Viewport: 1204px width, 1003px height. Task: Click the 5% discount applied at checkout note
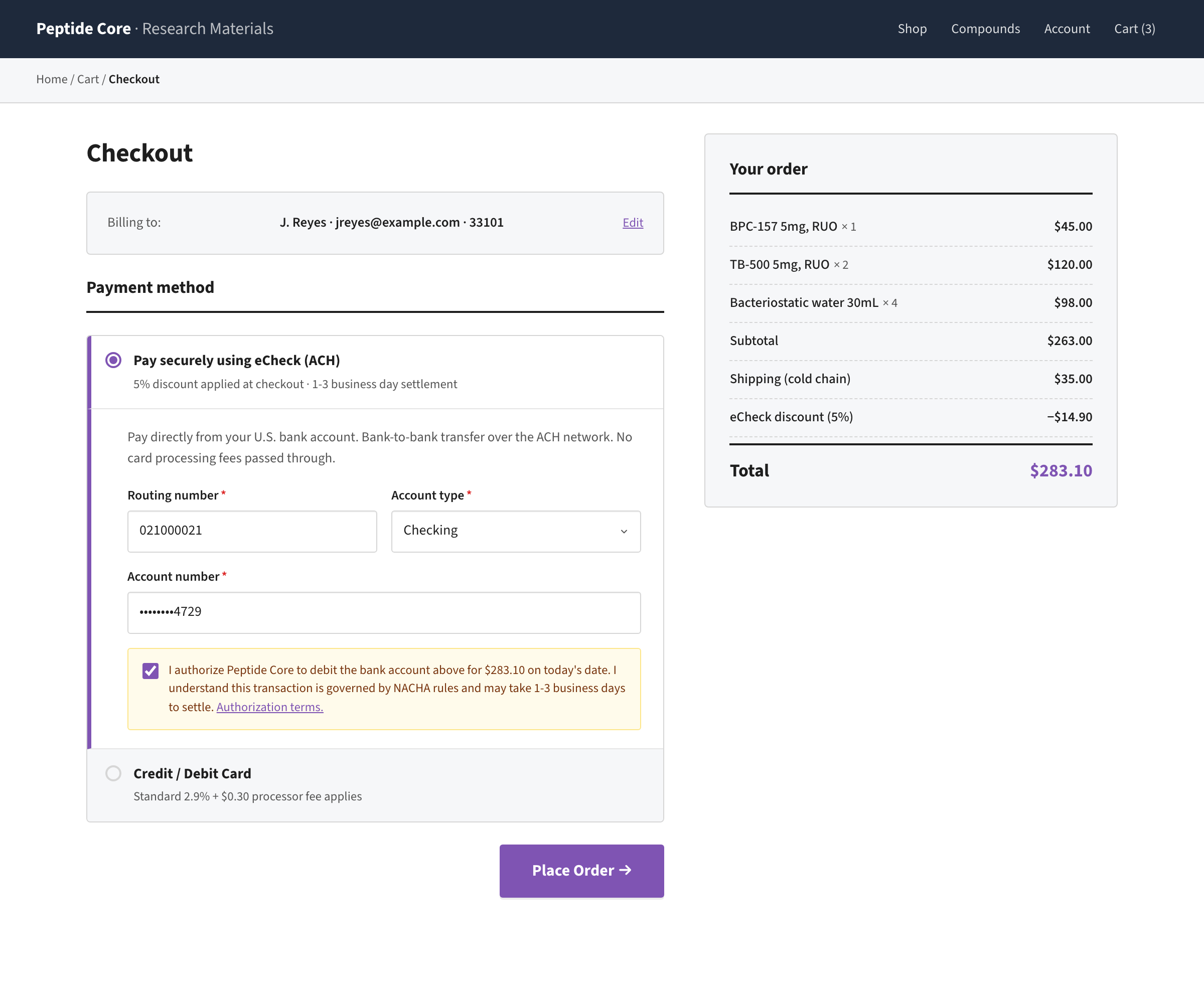coord(295,384)
